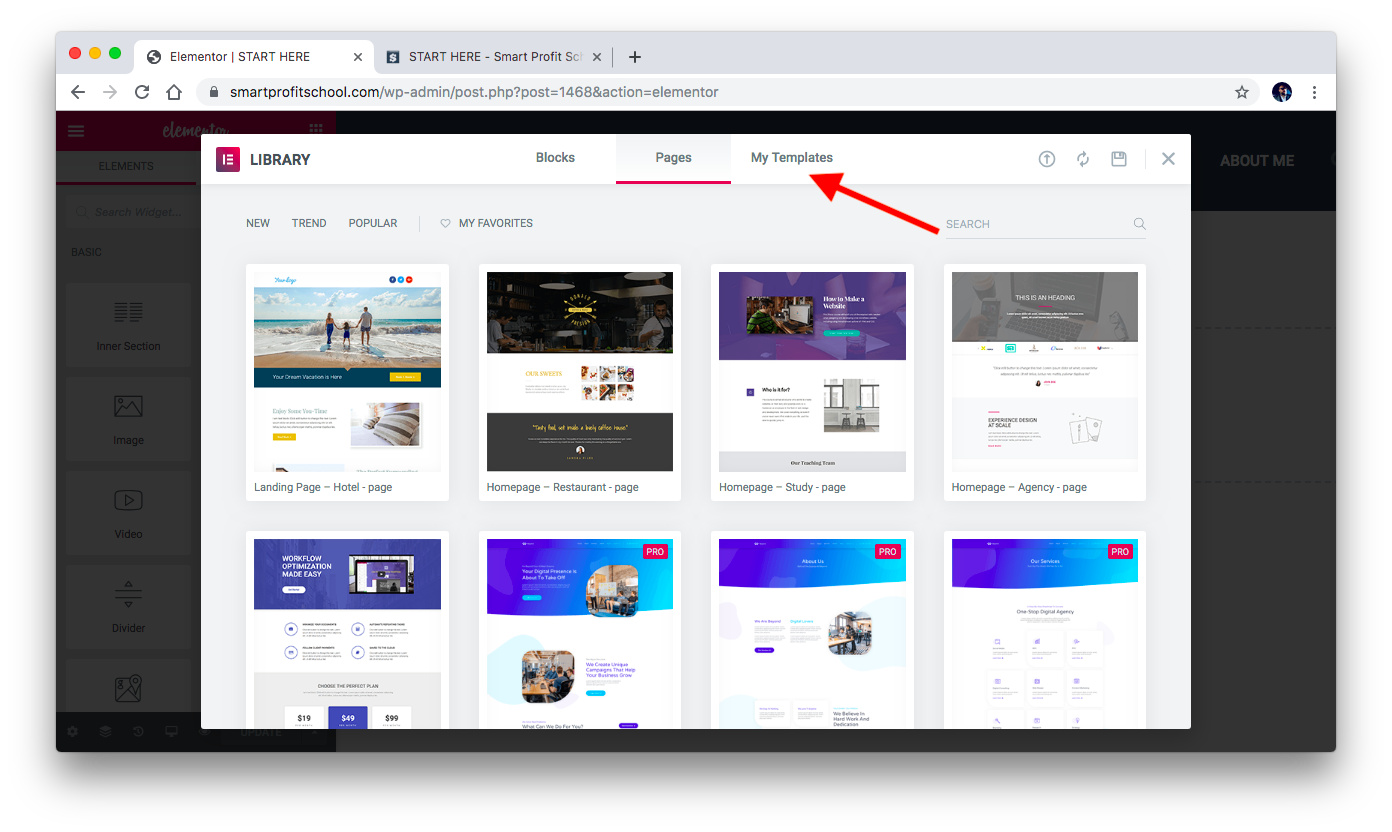Open the revision history icon
The image size is (1392, 832).
tap(138, 732)
